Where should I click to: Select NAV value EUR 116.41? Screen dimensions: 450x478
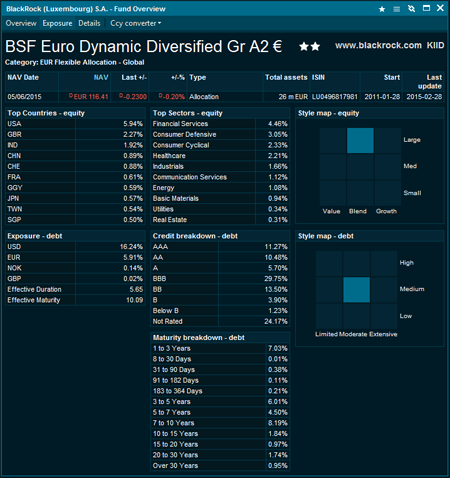coord(89,97)
